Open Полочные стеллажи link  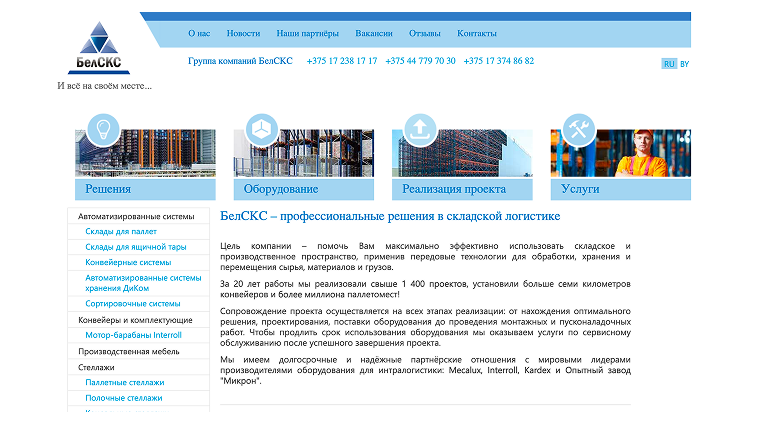tap(124, 397)
